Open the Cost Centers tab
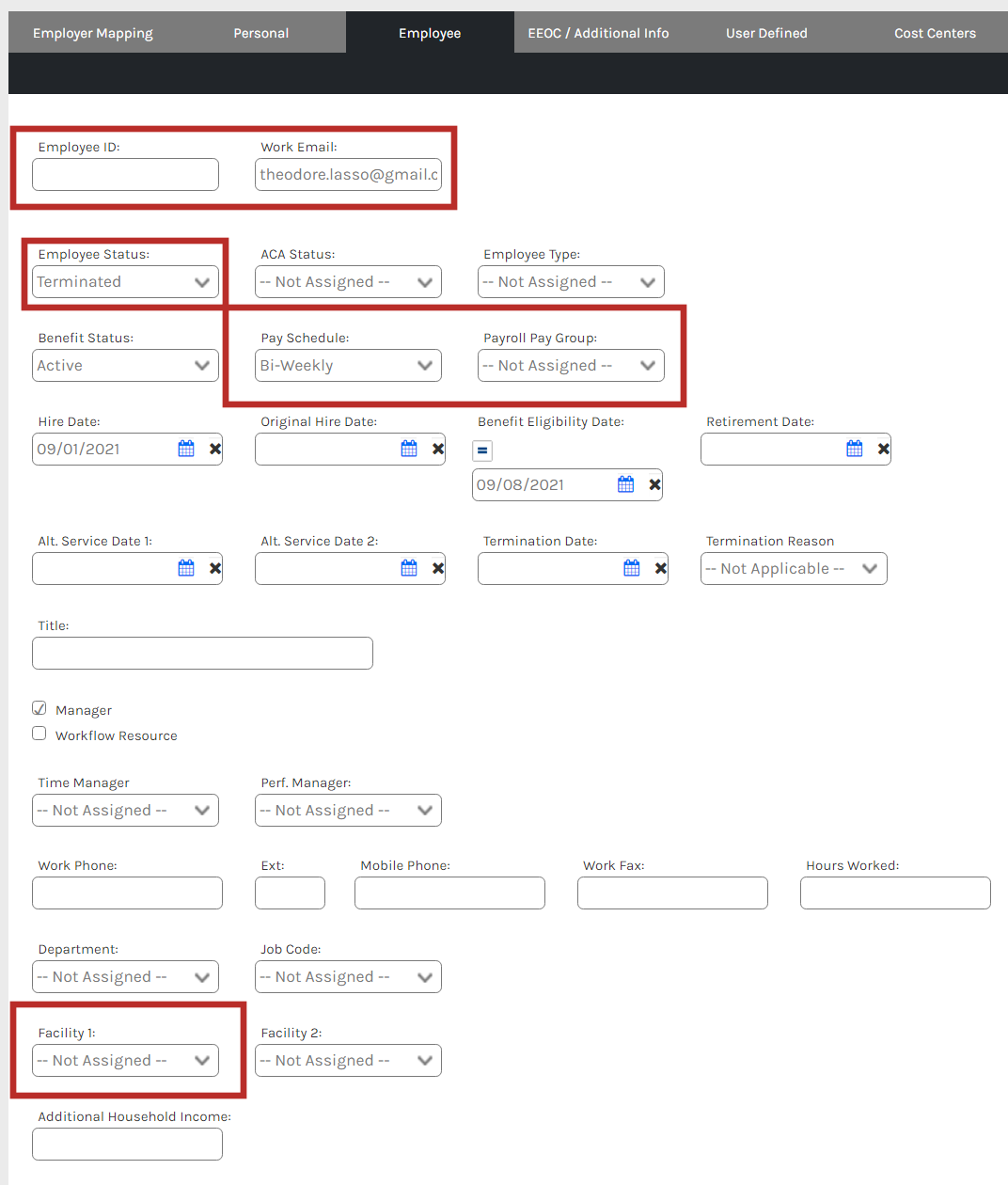Viewport: 1008px width, 1185px height. tap(935, 33)
